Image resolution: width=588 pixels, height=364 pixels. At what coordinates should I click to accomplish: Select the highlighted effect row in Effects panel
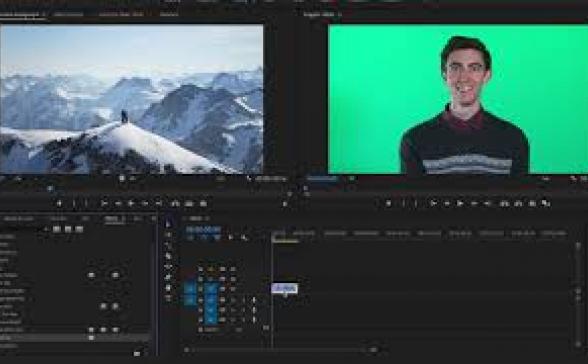point(75,338)
